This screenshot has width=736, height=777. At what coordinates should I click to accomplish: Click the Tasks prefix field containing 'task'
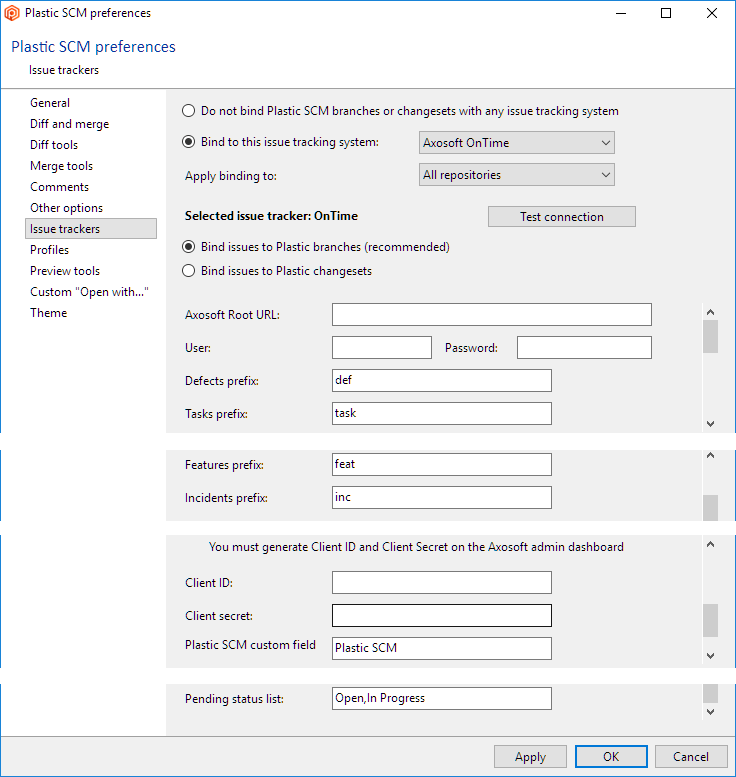pyautogui.click(x=442, y=413)
